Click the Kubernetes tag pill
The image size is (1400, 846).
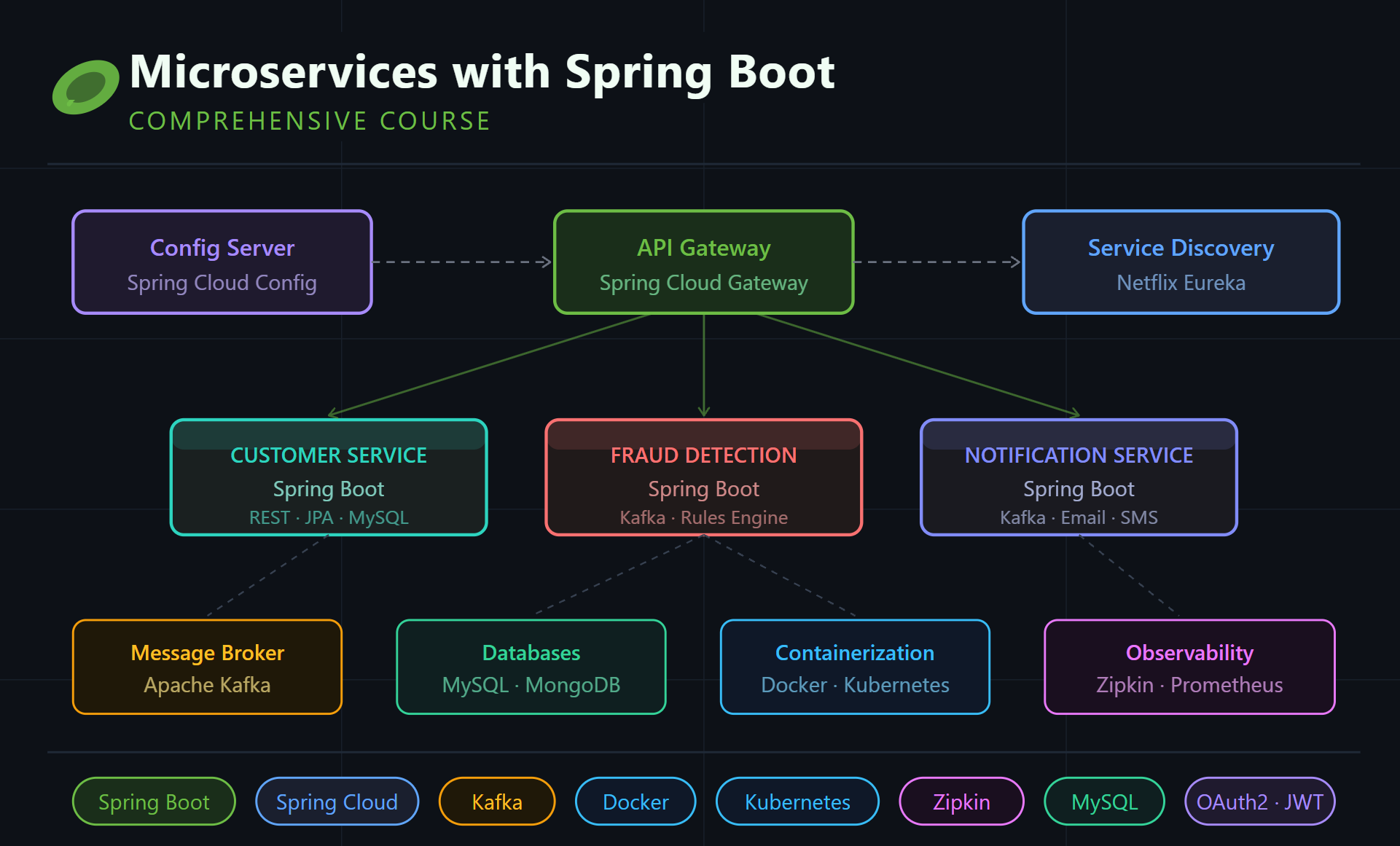798,802
